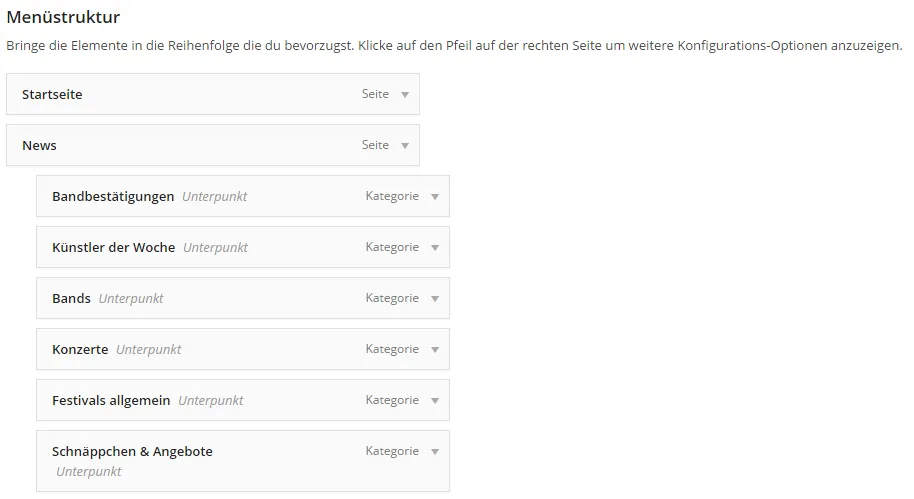The width and height of the screenshot is (914, 499).
Task: Click the Seite label on Startseite
Action: [x=375, y=94]
